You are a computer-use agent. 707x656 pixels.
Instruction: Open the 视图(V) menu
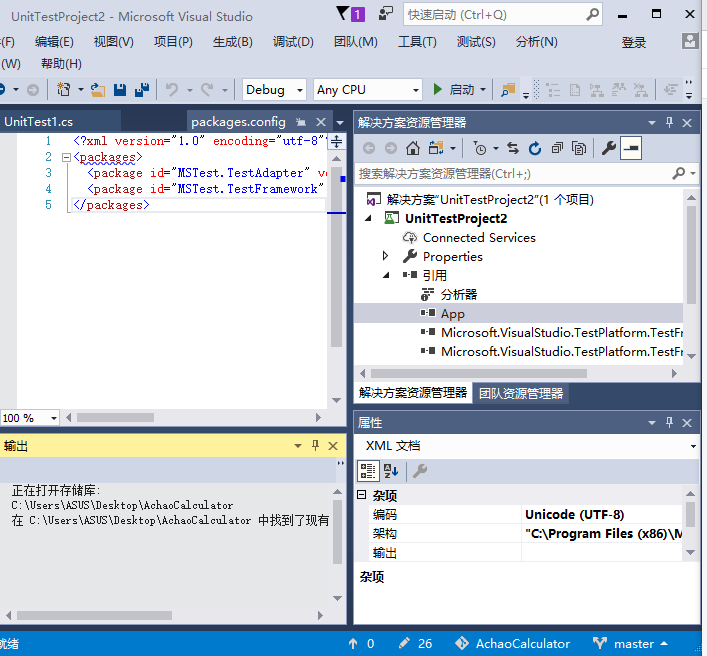(114, 42)
